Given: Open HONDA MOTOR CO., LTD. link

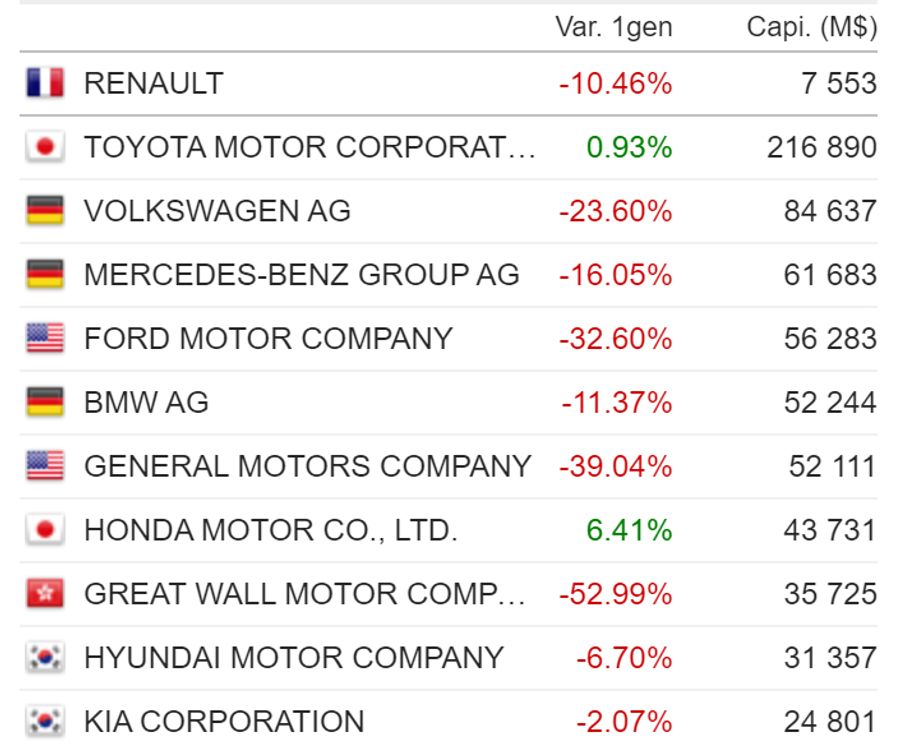Looking at the screenshot, I should pos(271,530).
